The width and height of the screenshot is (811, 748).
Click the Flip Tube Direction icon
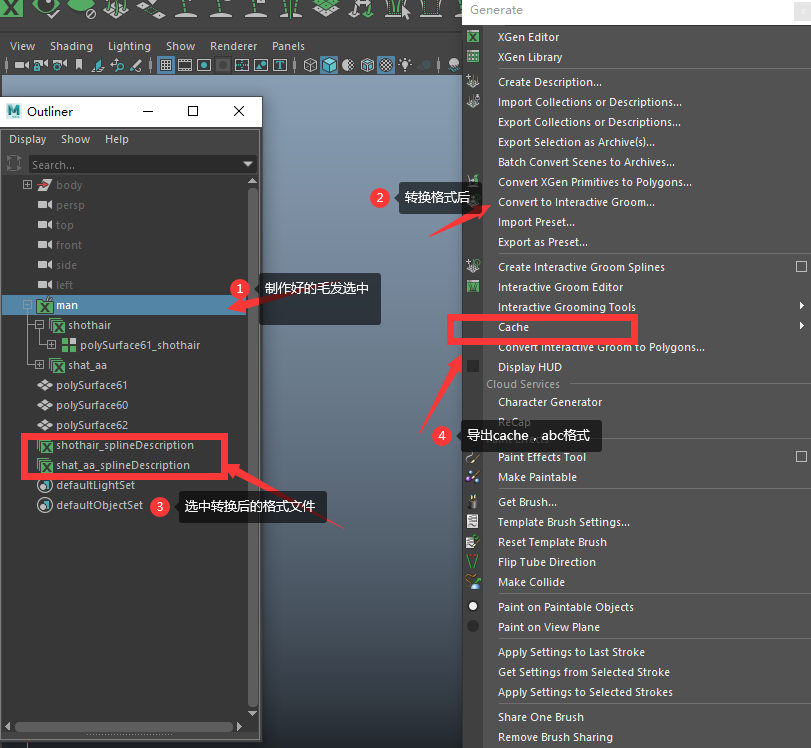pyautogui.click(x=473, y=561)
